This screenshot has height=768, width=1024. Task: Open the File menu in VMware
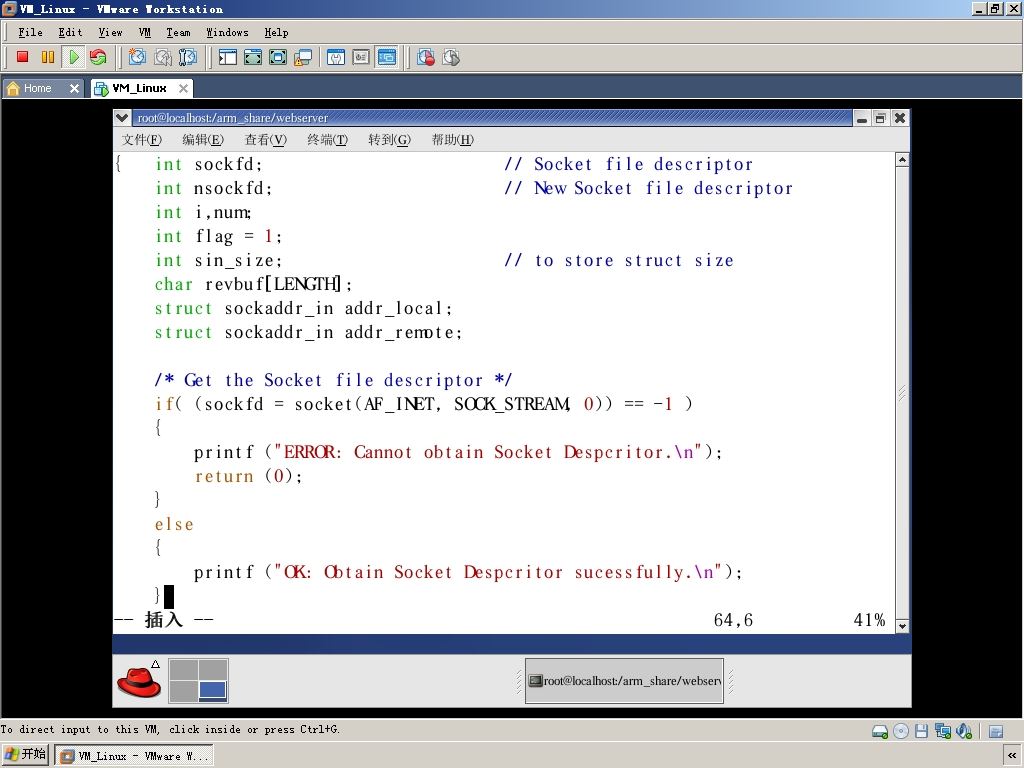[x=30, y=33]
